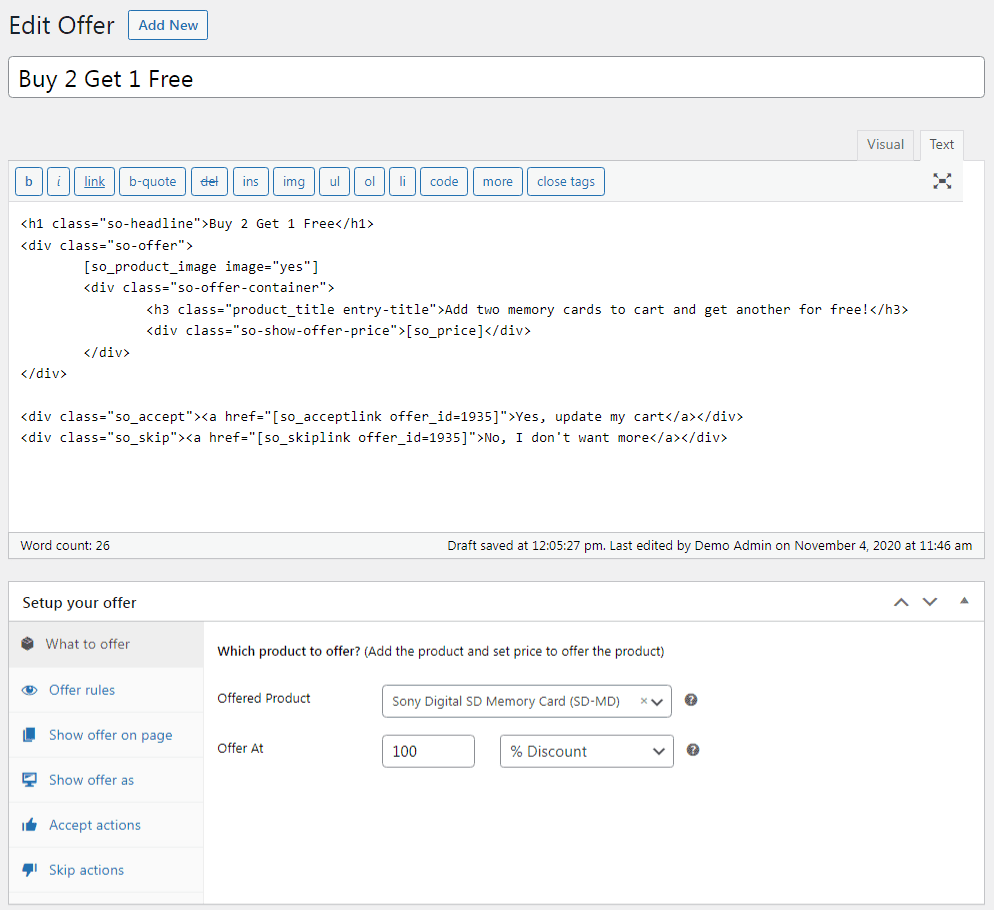The height and width of the screenshot is (910, 994).
Task: Clear the selected Sony memory card product
Action: point(643,701)
